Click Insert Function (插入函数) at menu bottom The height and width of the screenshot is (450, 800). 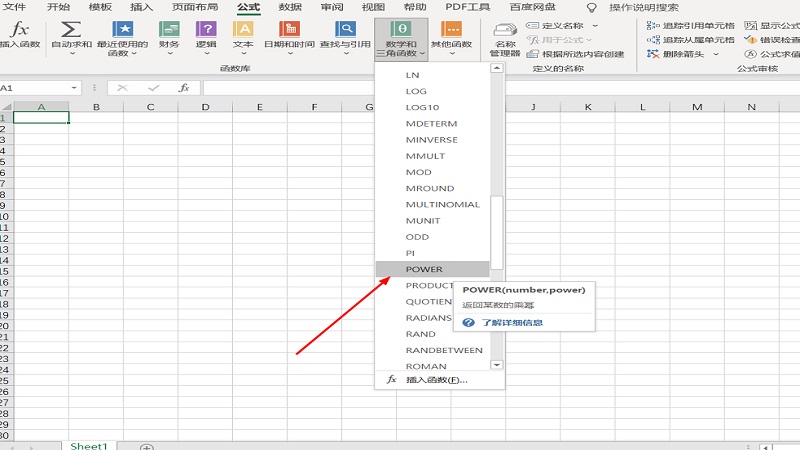(436, 380)
